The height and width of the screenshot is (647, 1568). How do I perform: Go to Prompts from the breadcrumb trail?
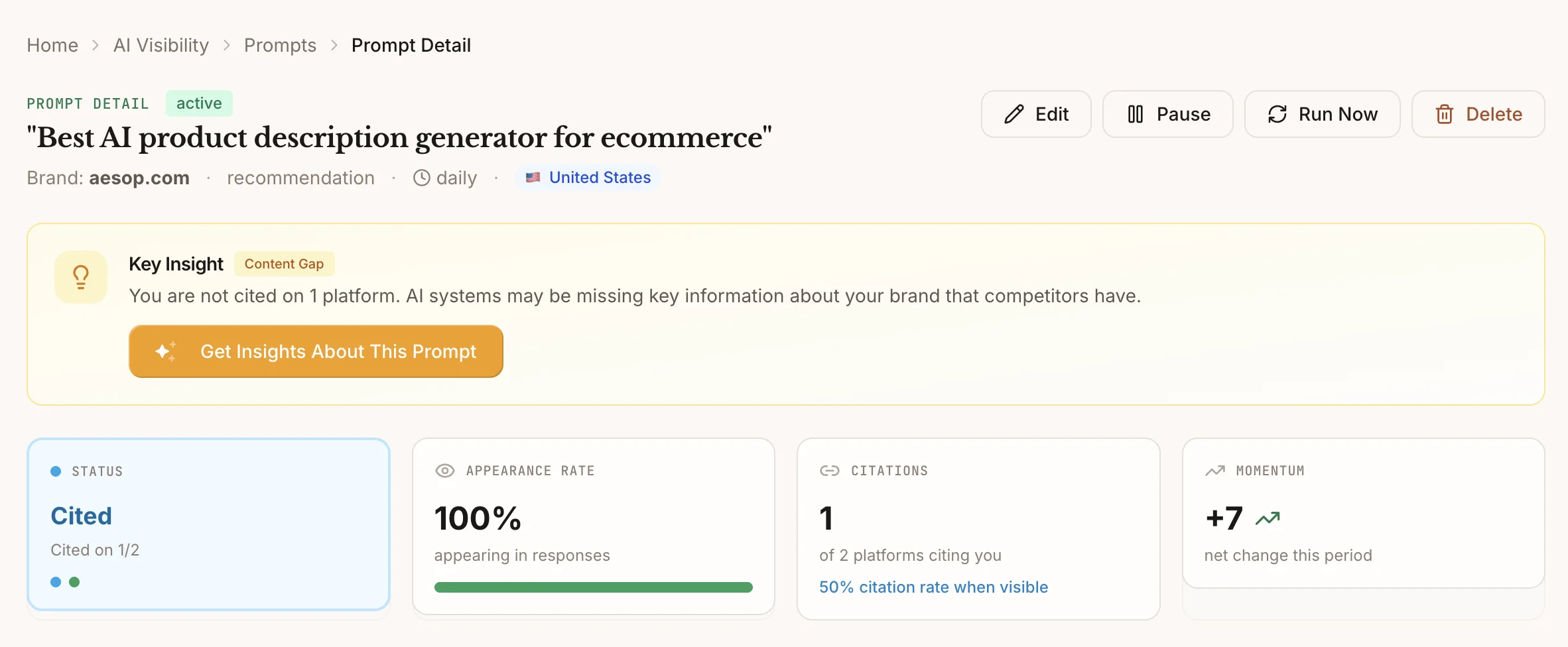(x=280, y=45)
